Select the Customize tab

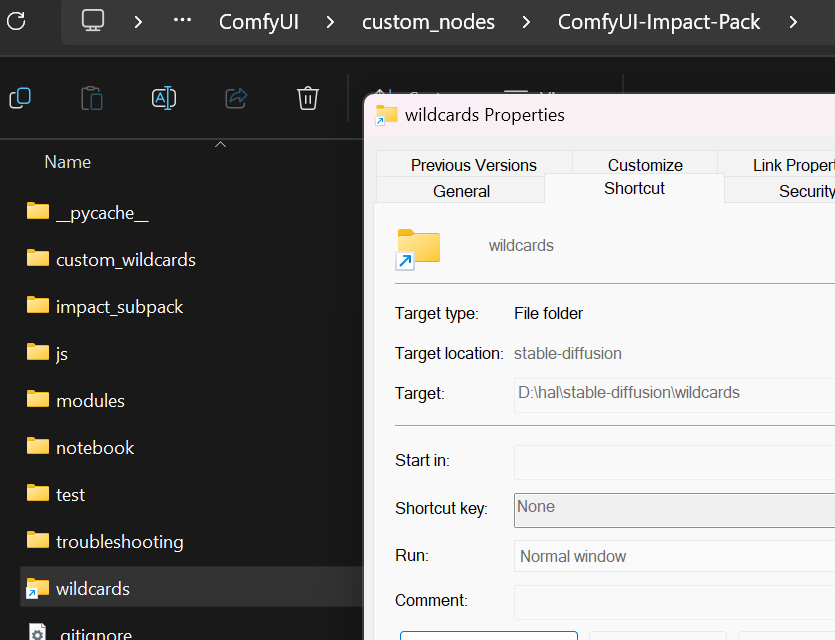(644, 164)
